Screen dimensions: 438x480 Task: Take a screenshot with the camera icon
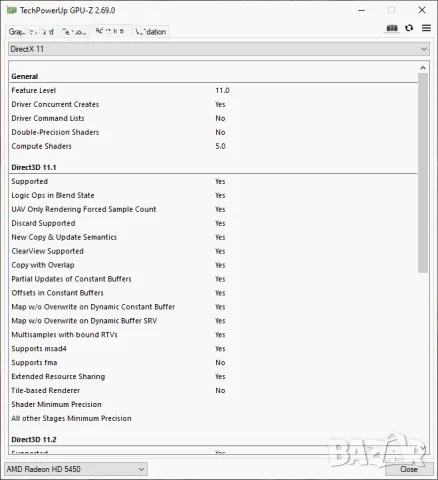click(392, 28)
